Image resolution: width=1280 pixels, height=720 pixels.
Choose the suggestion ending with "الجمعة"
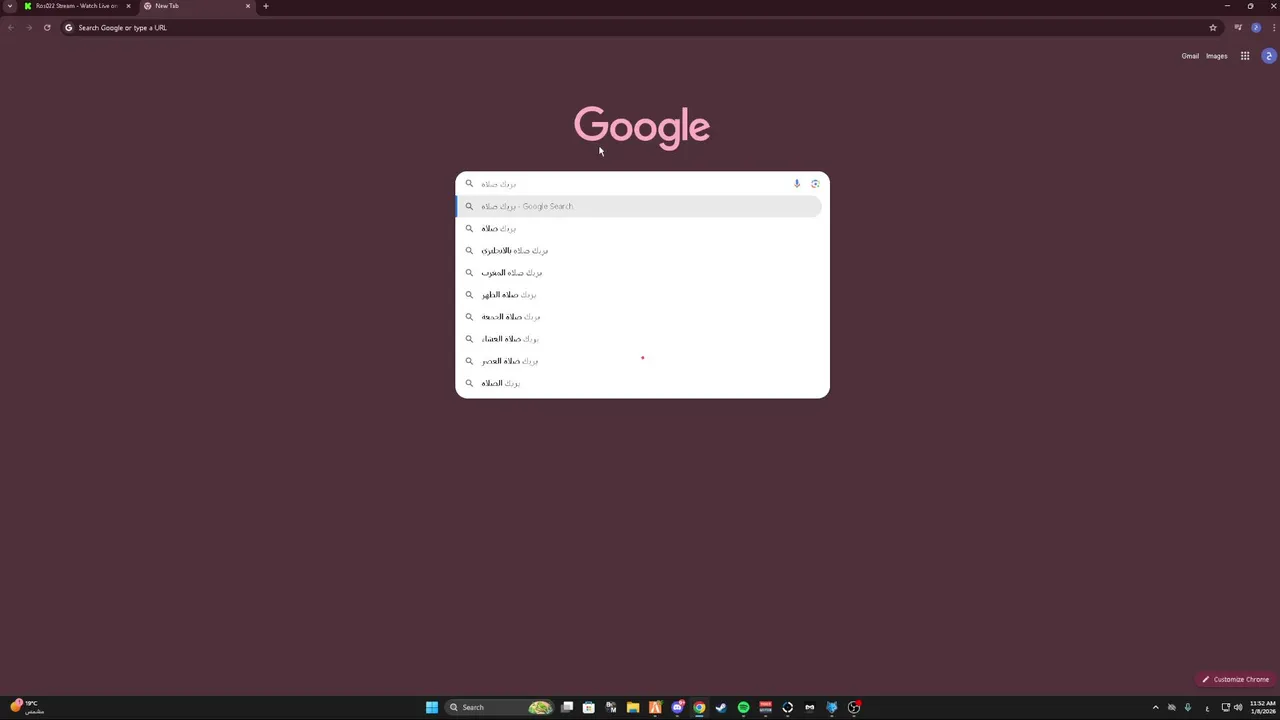click(638, 317)
